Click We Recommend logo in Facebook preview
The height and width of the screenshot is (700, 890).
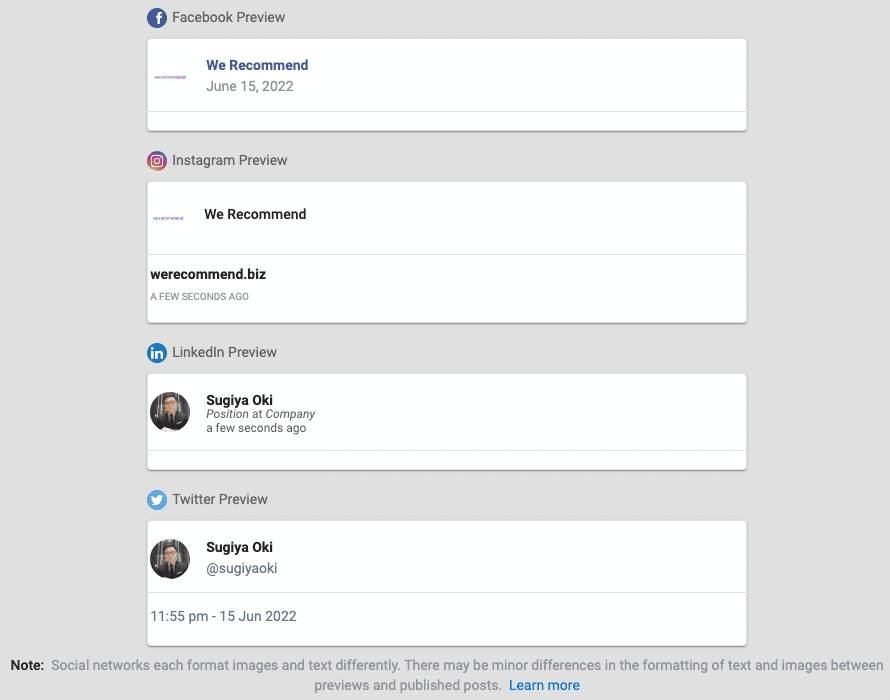tap(170, 77)
